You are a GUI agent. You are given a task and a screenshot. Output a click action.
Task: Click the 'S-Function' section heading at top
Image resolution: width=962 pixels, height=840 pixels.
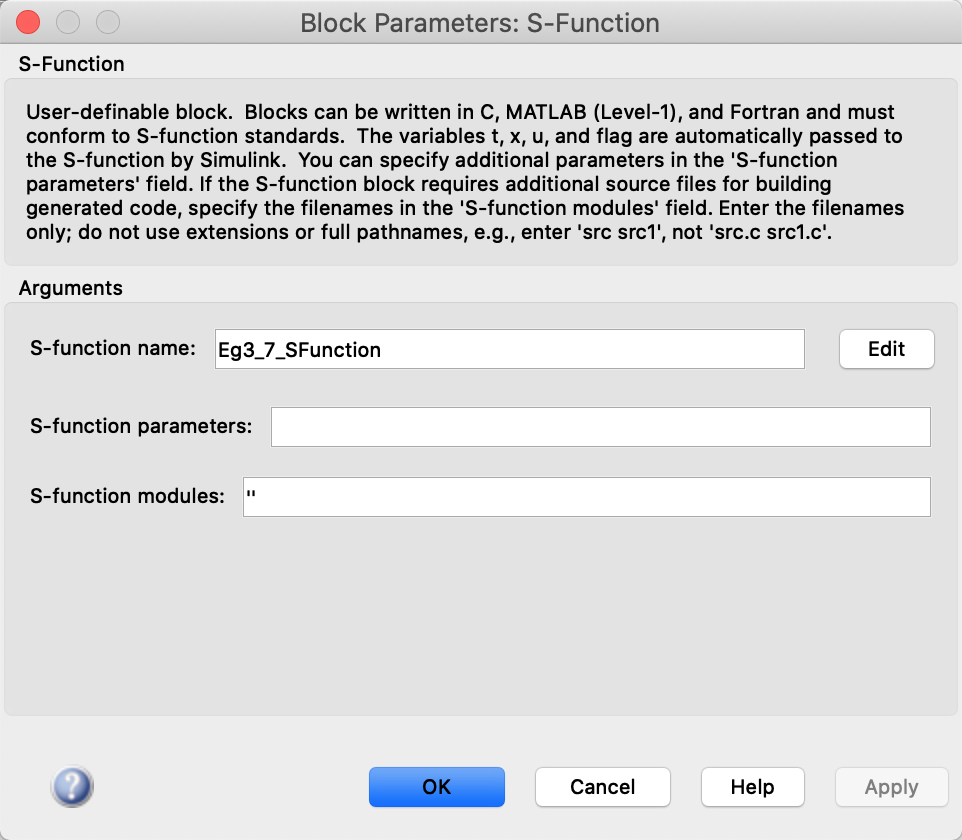click(x=71, y=64)
